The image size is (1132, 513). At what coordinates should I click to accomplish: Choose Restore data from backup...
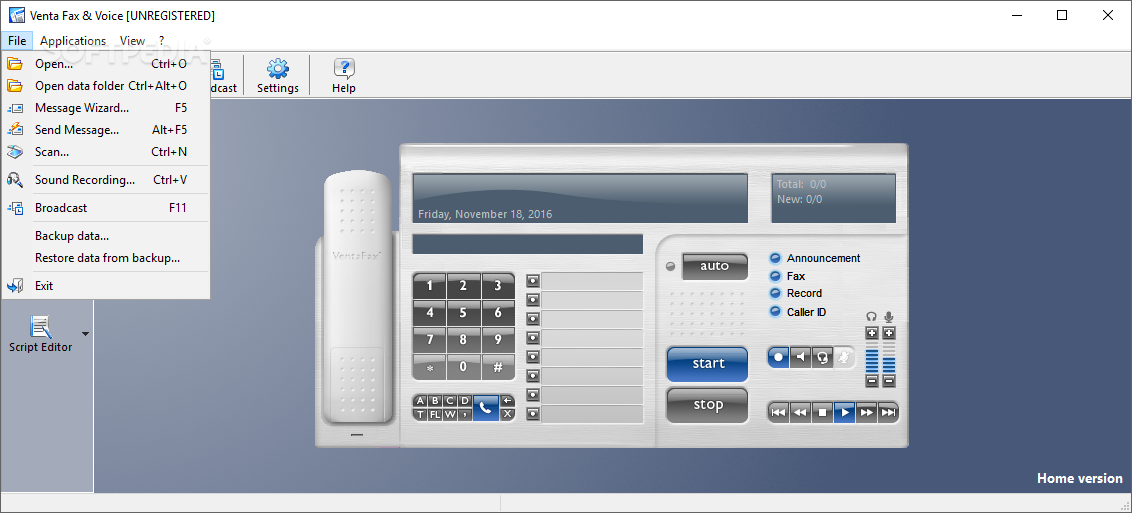coord(105,258)
